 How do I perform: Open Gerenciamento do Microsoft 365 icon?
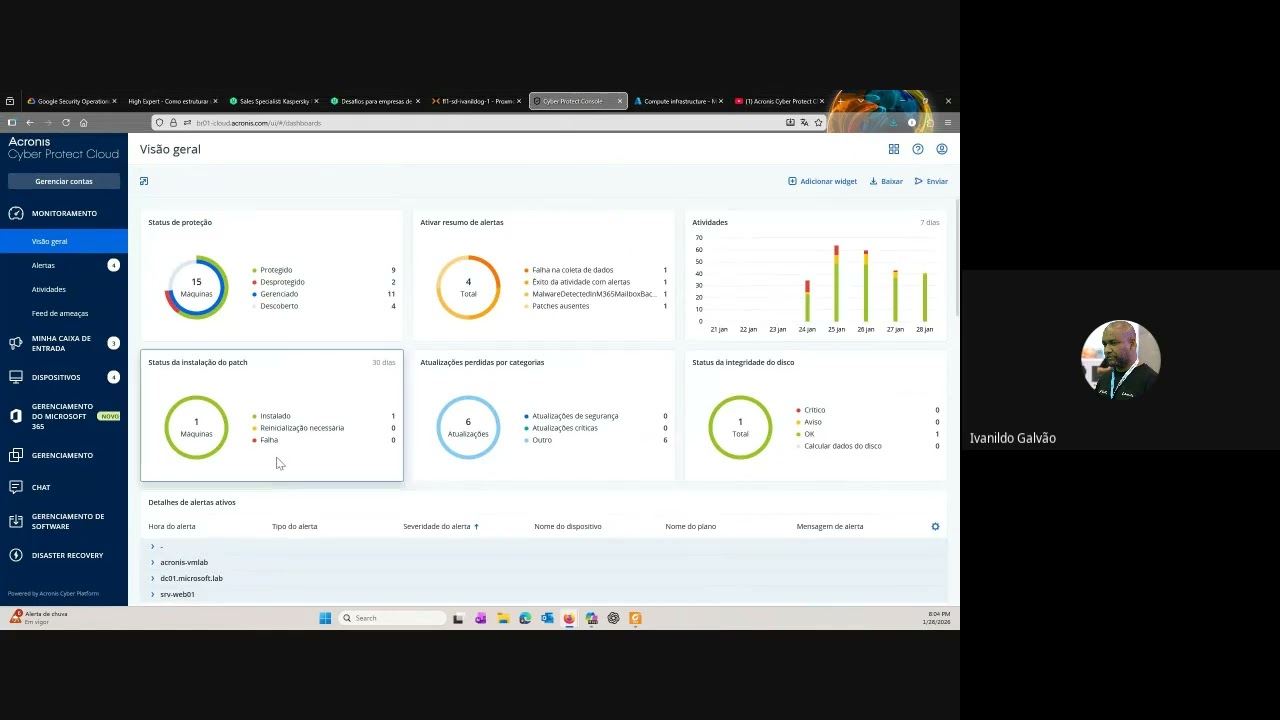15,416
